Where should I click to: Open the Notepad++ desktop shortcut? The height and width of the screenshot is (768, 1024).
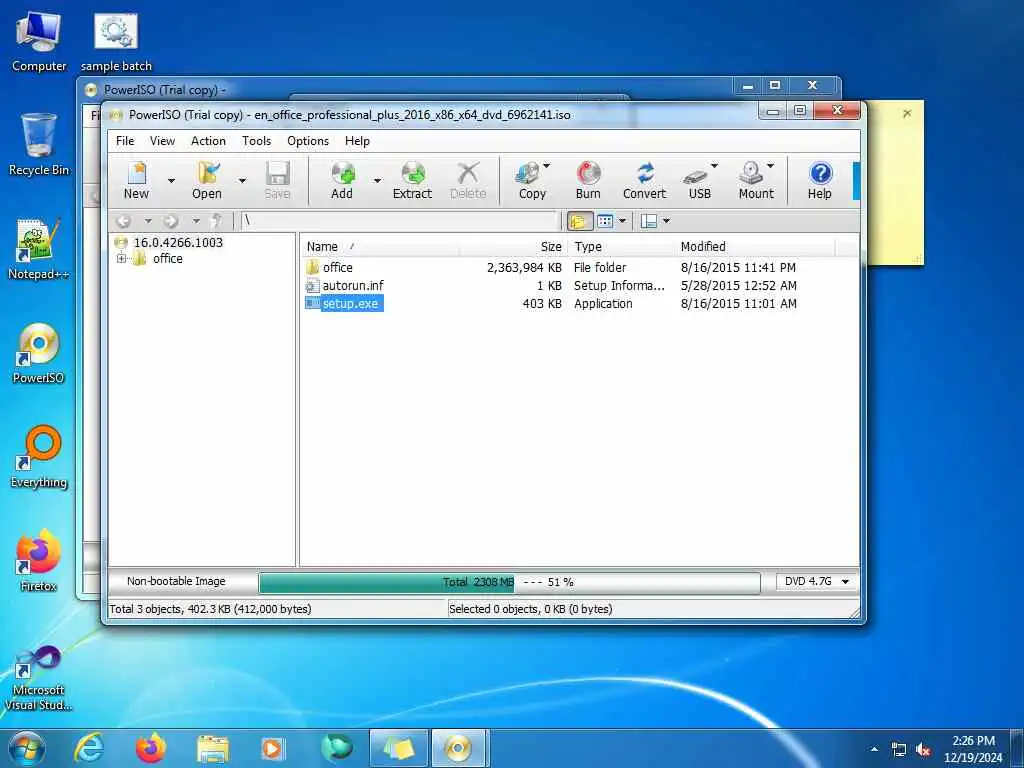(39, 249)
